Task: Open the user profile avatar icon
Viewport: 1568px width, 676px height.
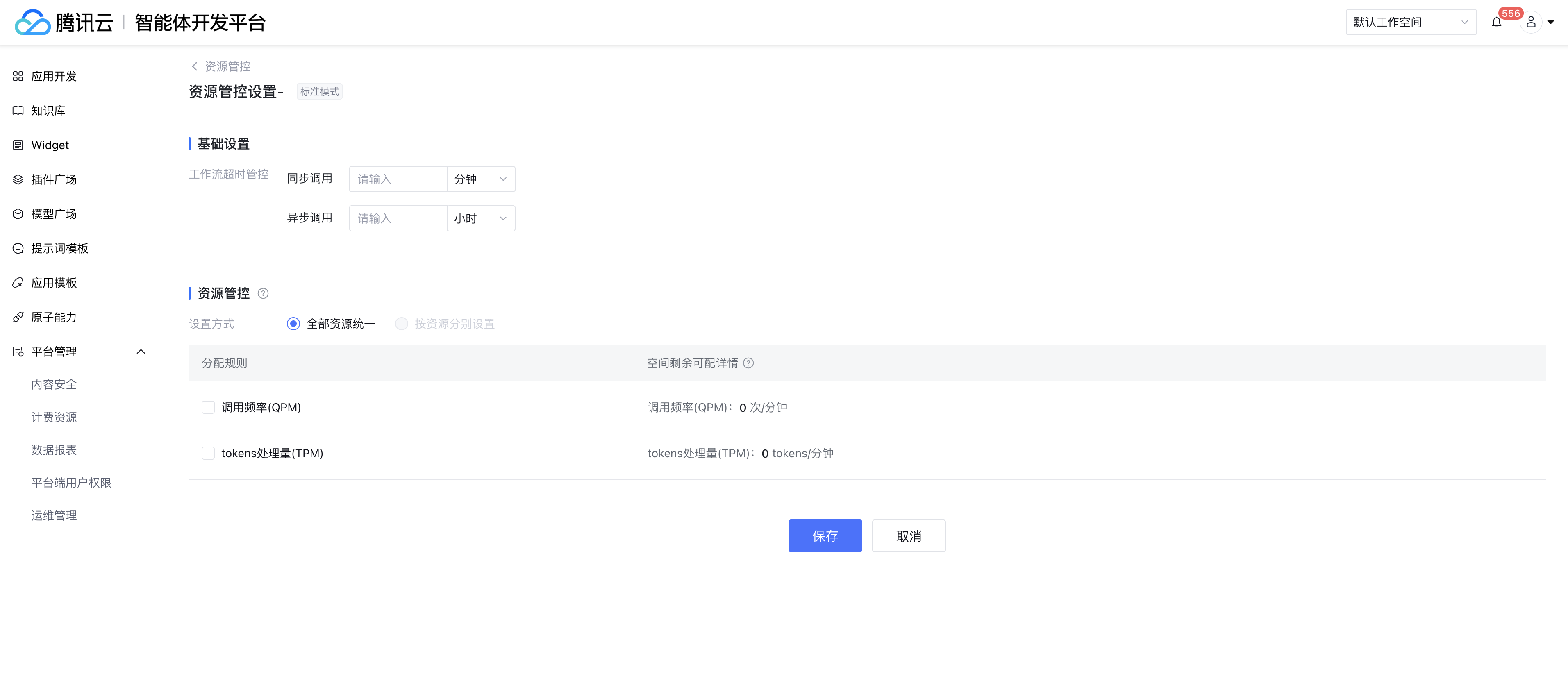Action: pos(1530,23)
